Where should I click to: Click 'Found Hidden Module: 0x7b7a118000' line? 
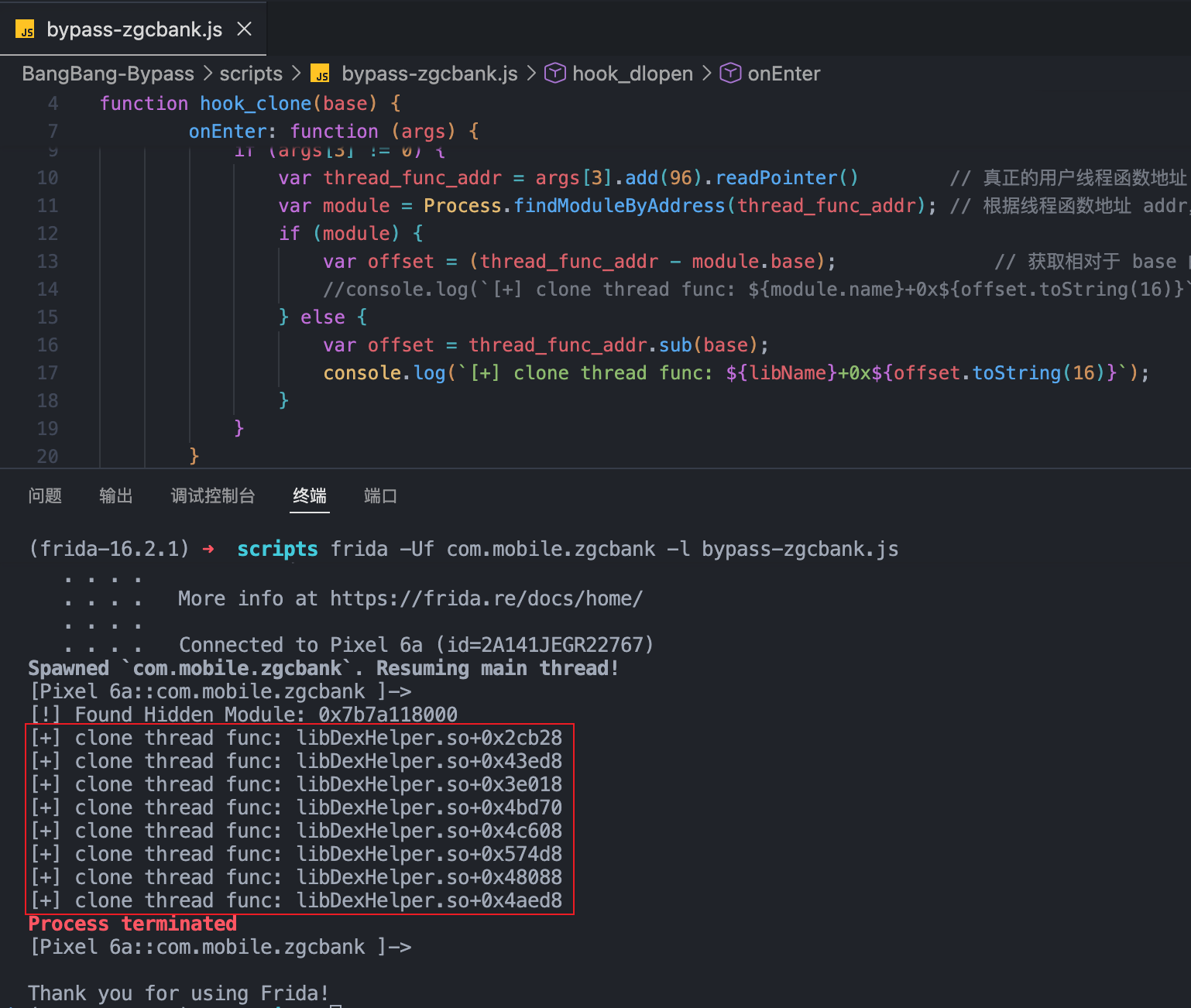click(244, 715)
